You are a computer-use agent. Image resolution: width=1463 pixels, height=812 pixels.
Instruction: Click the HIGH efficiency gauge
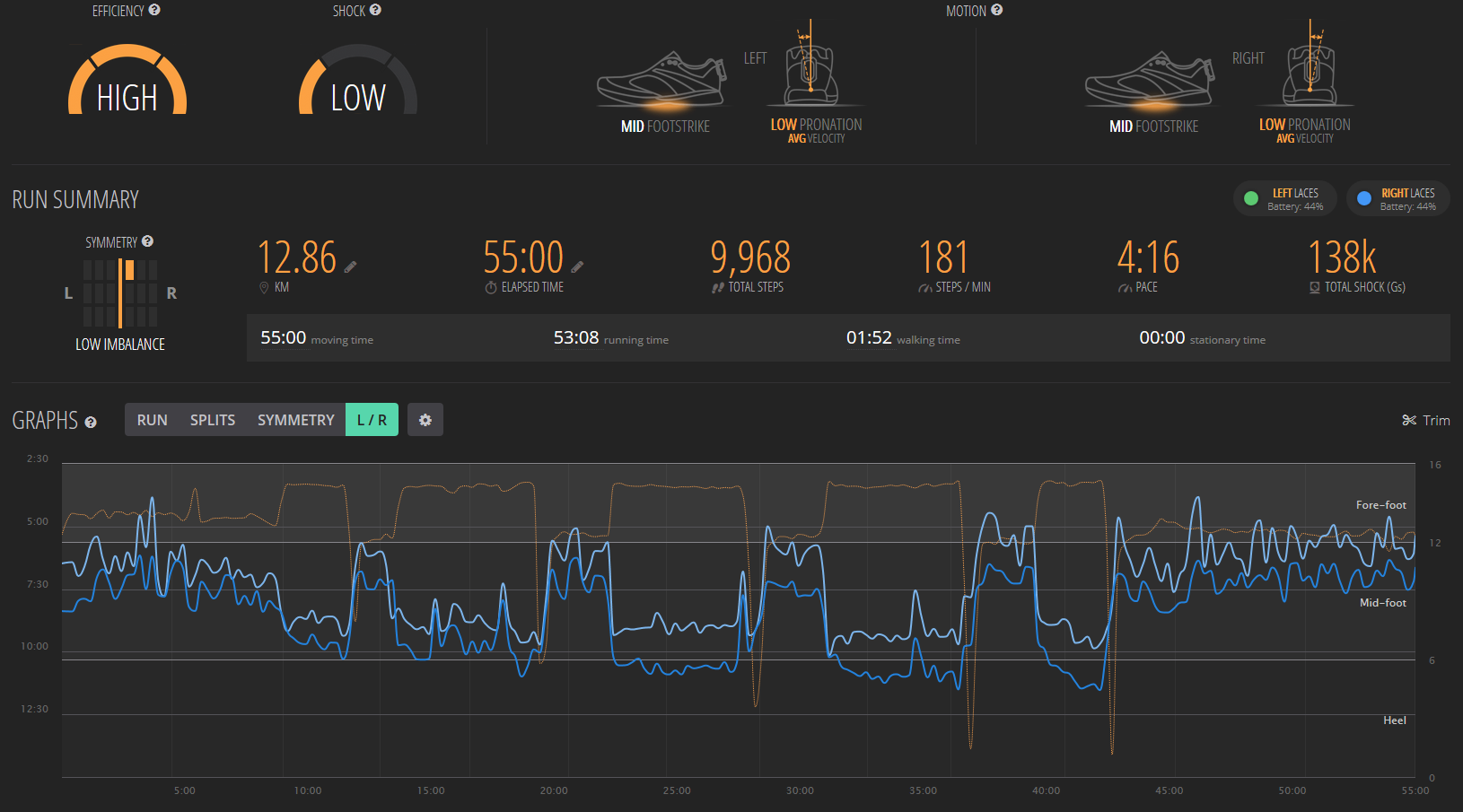(x=127, y=83)
